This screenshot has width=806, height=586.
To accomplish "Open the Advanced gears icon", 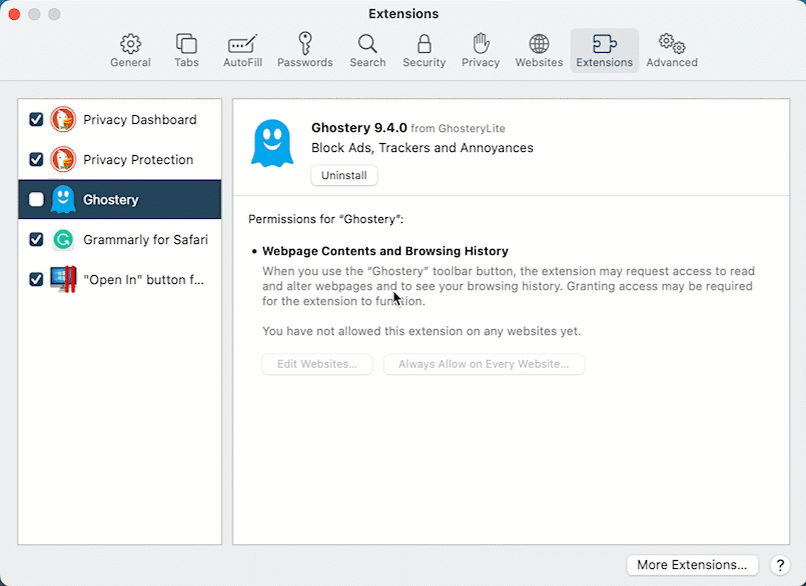I will 672,44.
